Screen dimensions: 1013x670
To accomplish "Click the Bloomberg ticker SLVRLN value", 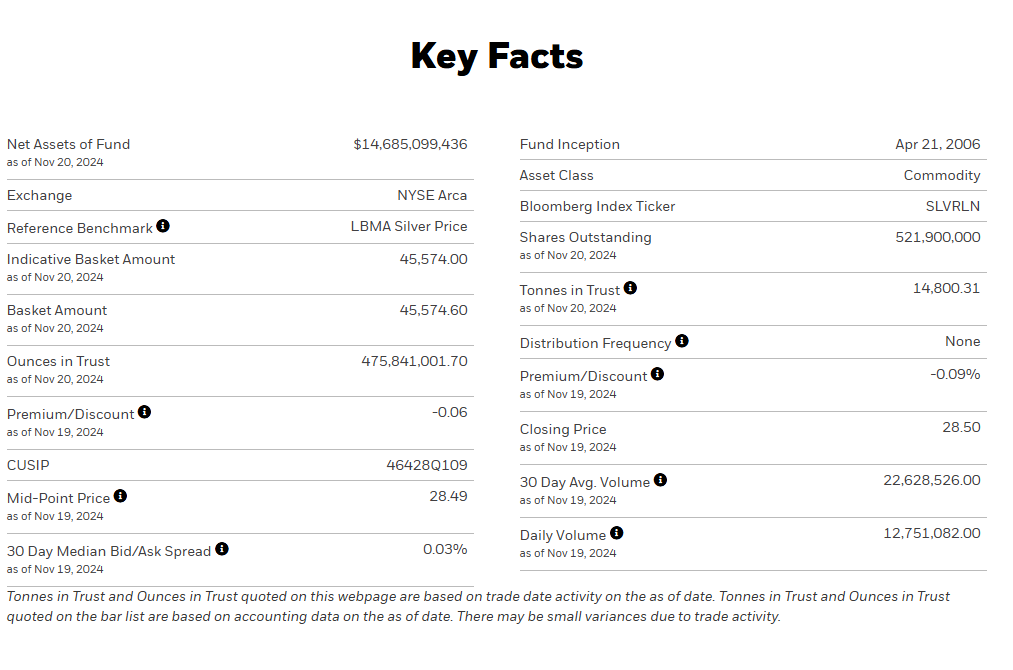I will [953, 207].
